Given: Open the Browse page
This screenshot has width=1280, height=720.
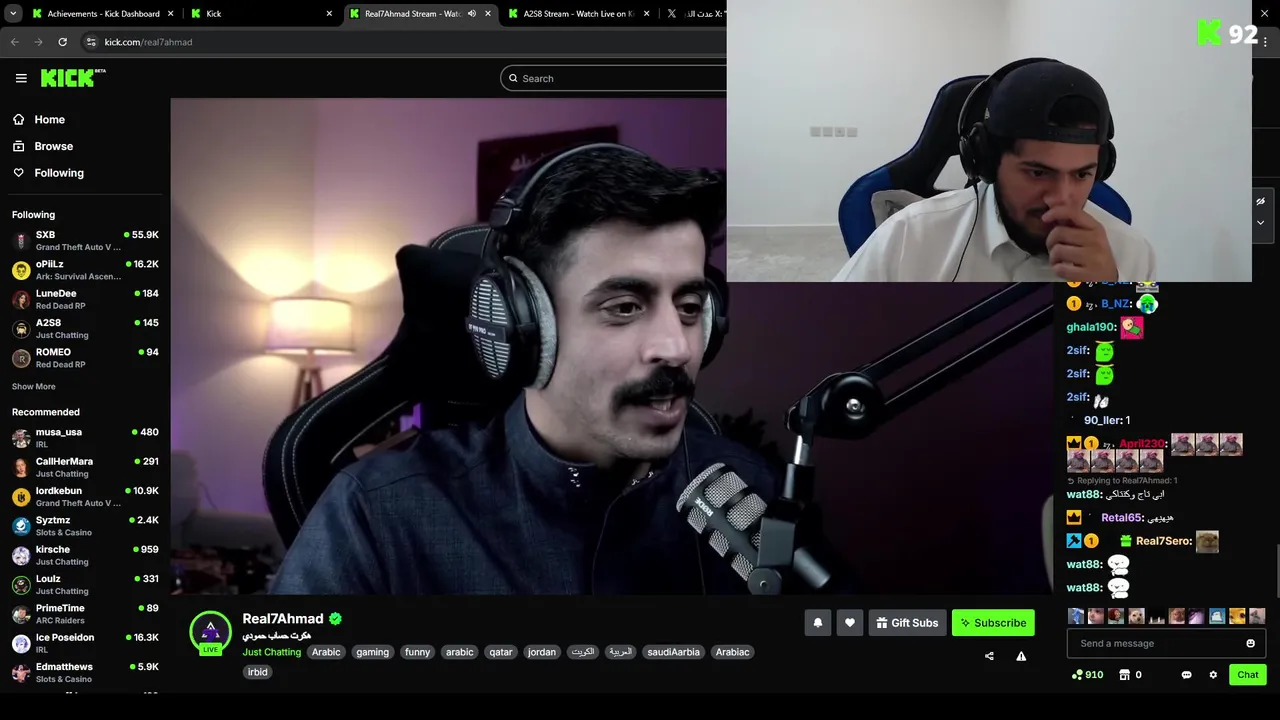Looking at the screenshot, I should [53, 146].
